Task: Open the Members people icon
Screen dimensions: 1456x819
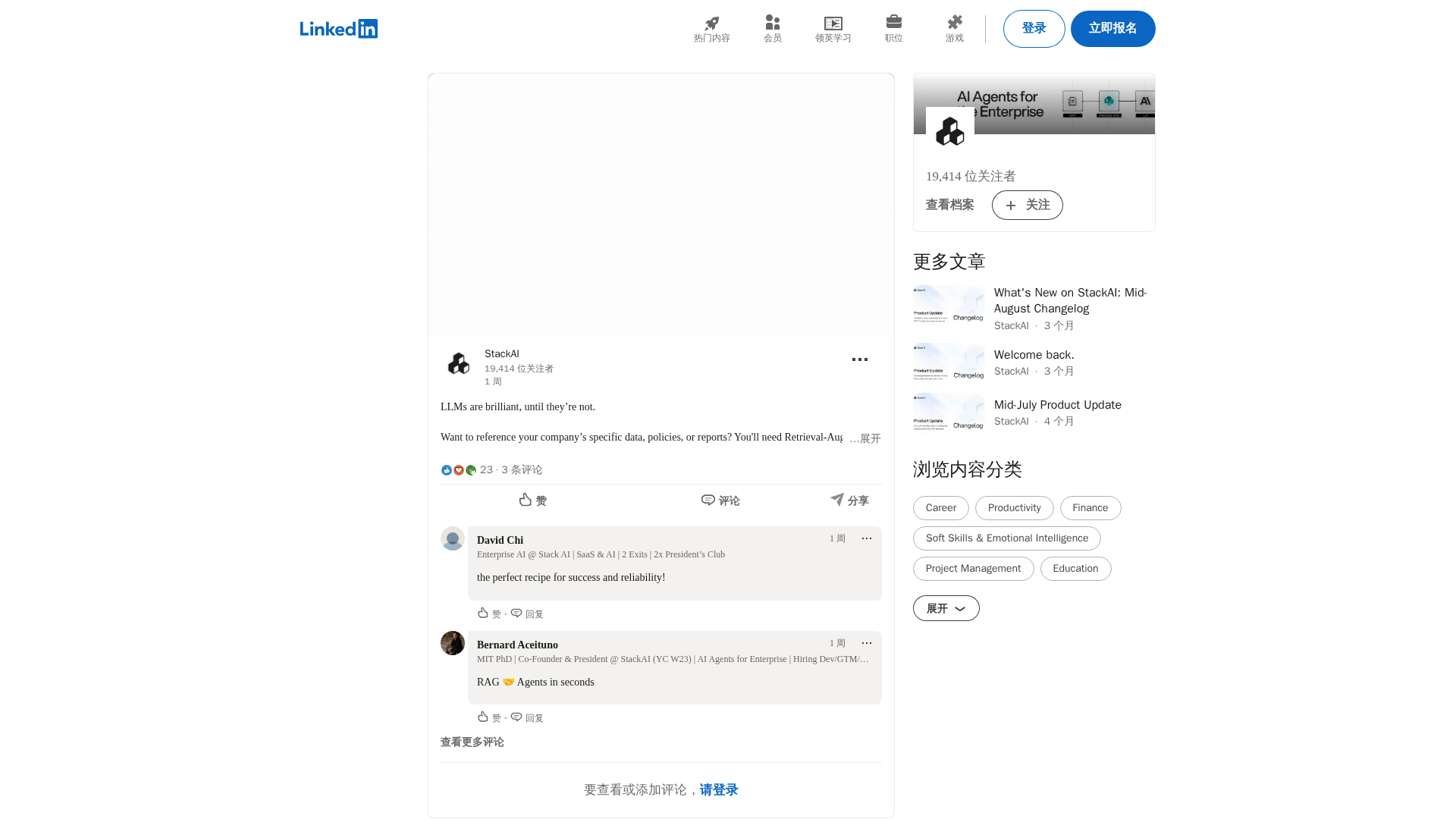Action: pyautogui.click(x=772, y=23)
